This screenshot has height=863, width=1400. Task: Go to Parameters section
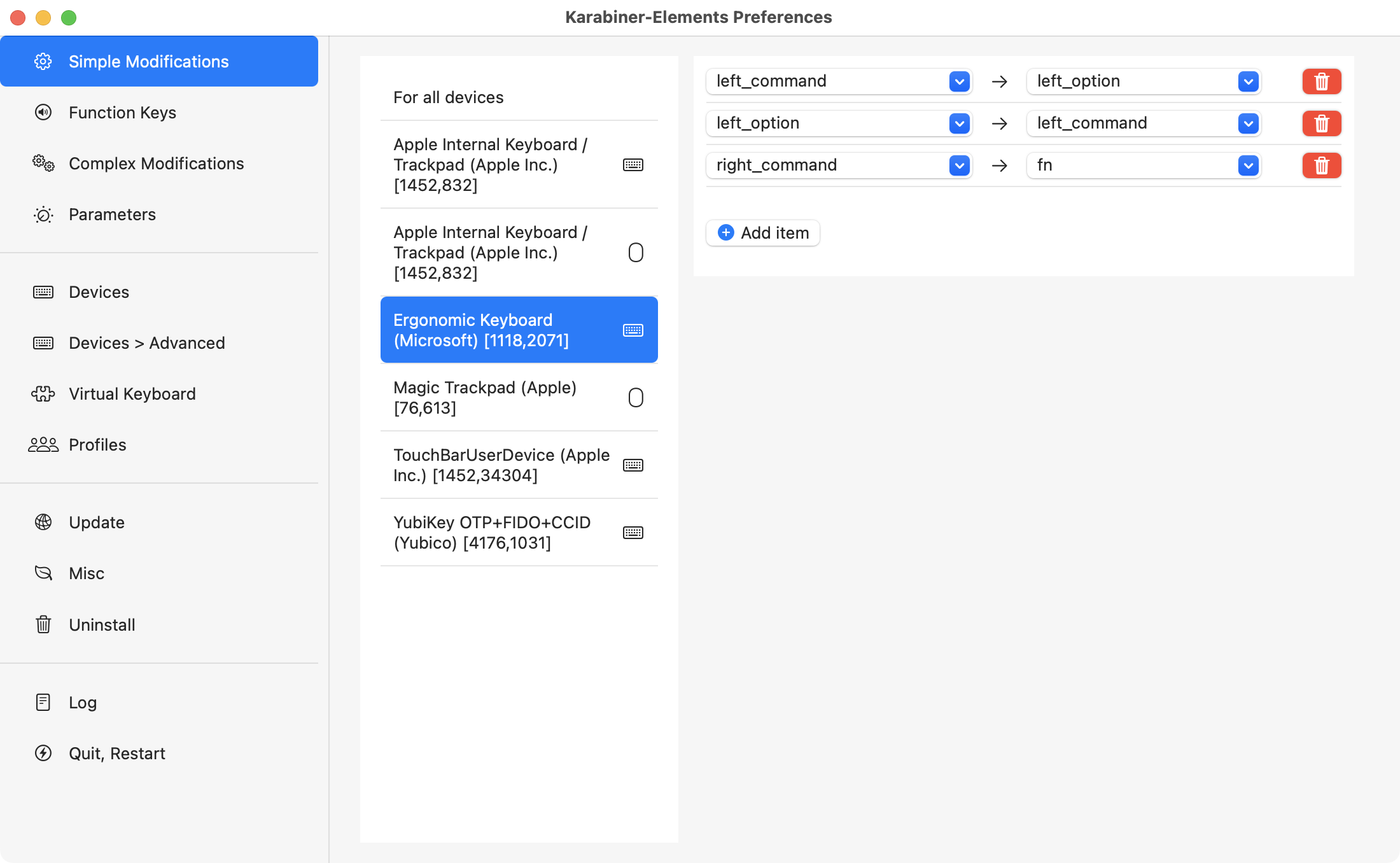pyautogui.click(x=159, y=214)
